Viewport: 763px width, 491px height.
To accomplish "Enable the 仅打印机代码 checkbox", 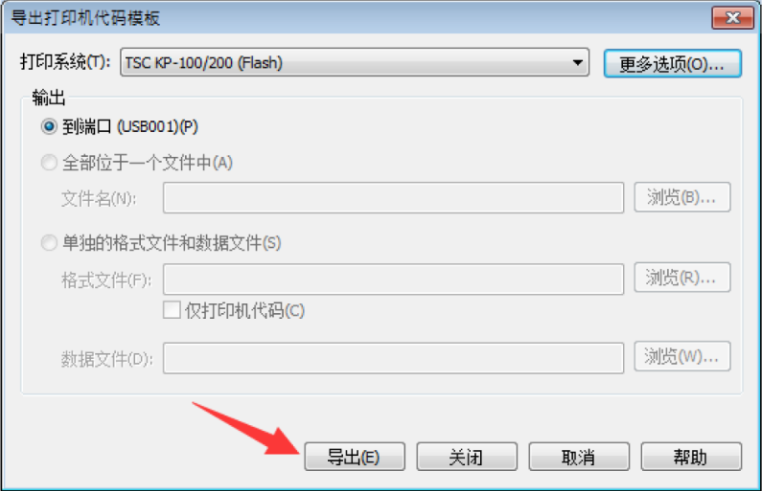I will (172, 310).
